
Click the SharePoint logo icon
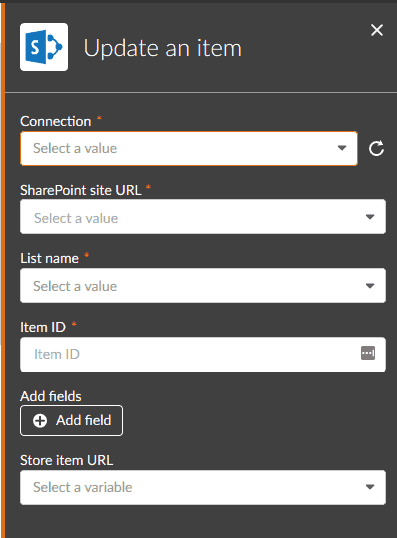click(x=44, y=47)
